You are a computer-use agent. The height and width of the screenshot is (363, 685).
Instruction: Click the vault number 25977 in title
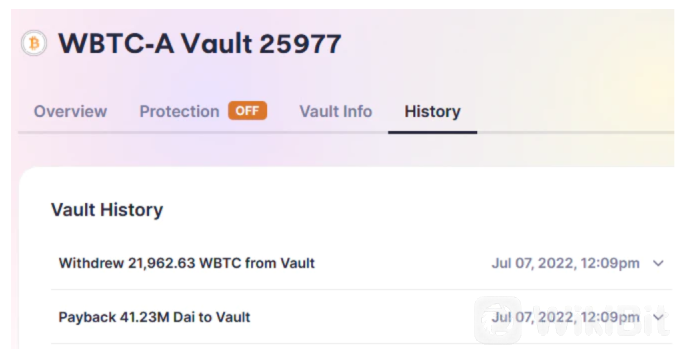click(300, 44)
